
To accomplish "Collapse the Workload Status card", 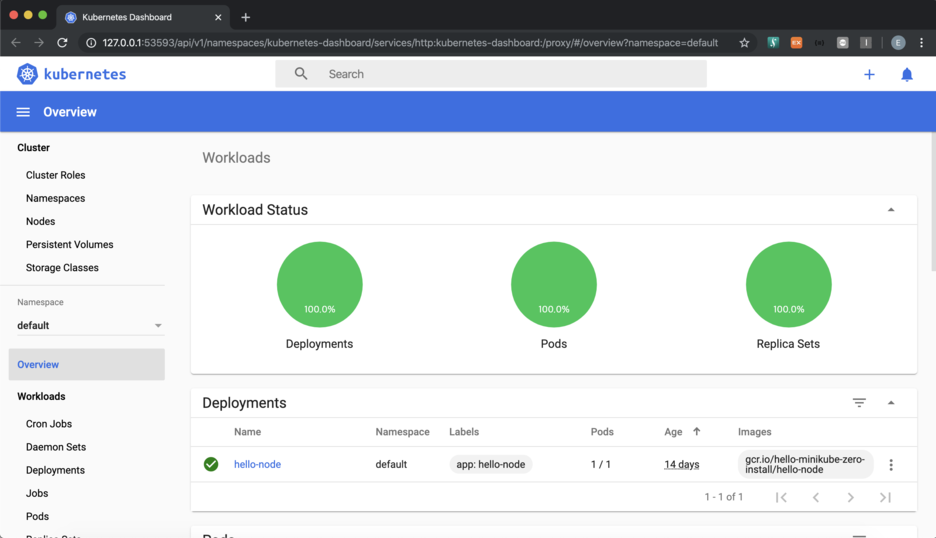I will tap(891, 210).
